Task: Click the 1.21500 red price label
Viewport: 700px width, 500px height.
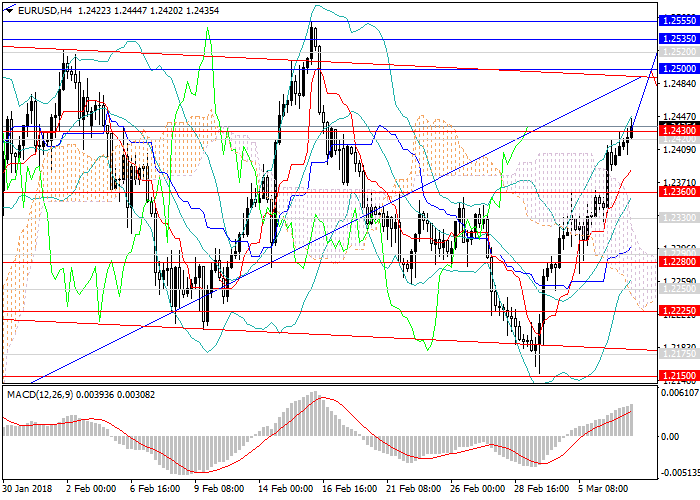Action: coord(677,376)
